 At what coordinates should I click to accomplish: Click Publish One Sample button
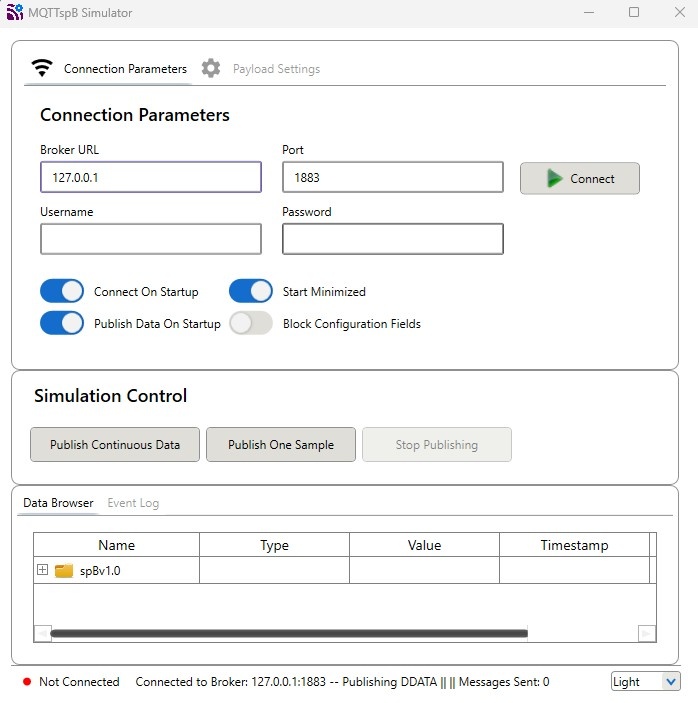[x=281, y=445]
